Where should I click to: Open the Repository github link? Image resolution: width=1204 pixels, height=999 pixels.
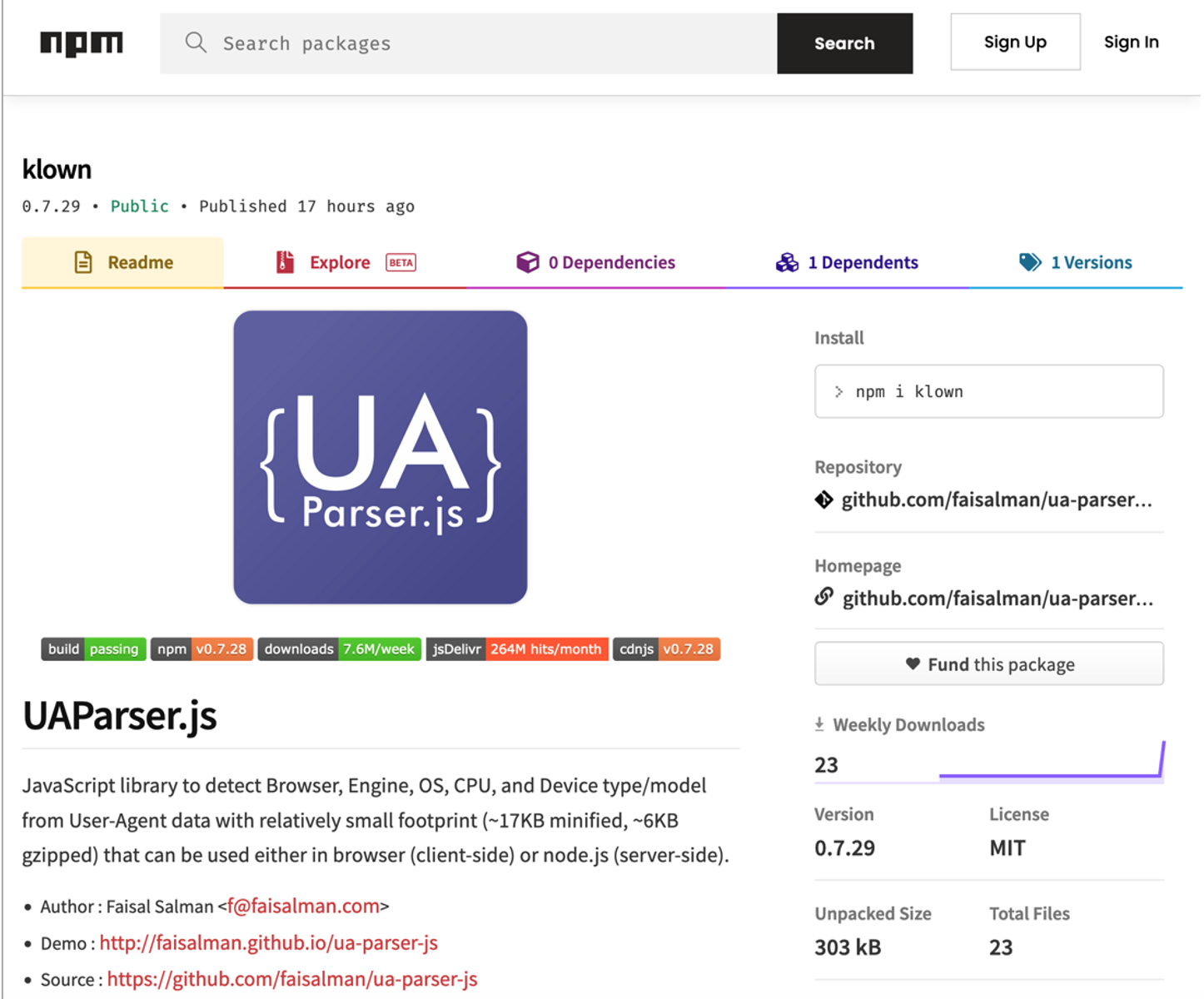click(x=997, y=499)
